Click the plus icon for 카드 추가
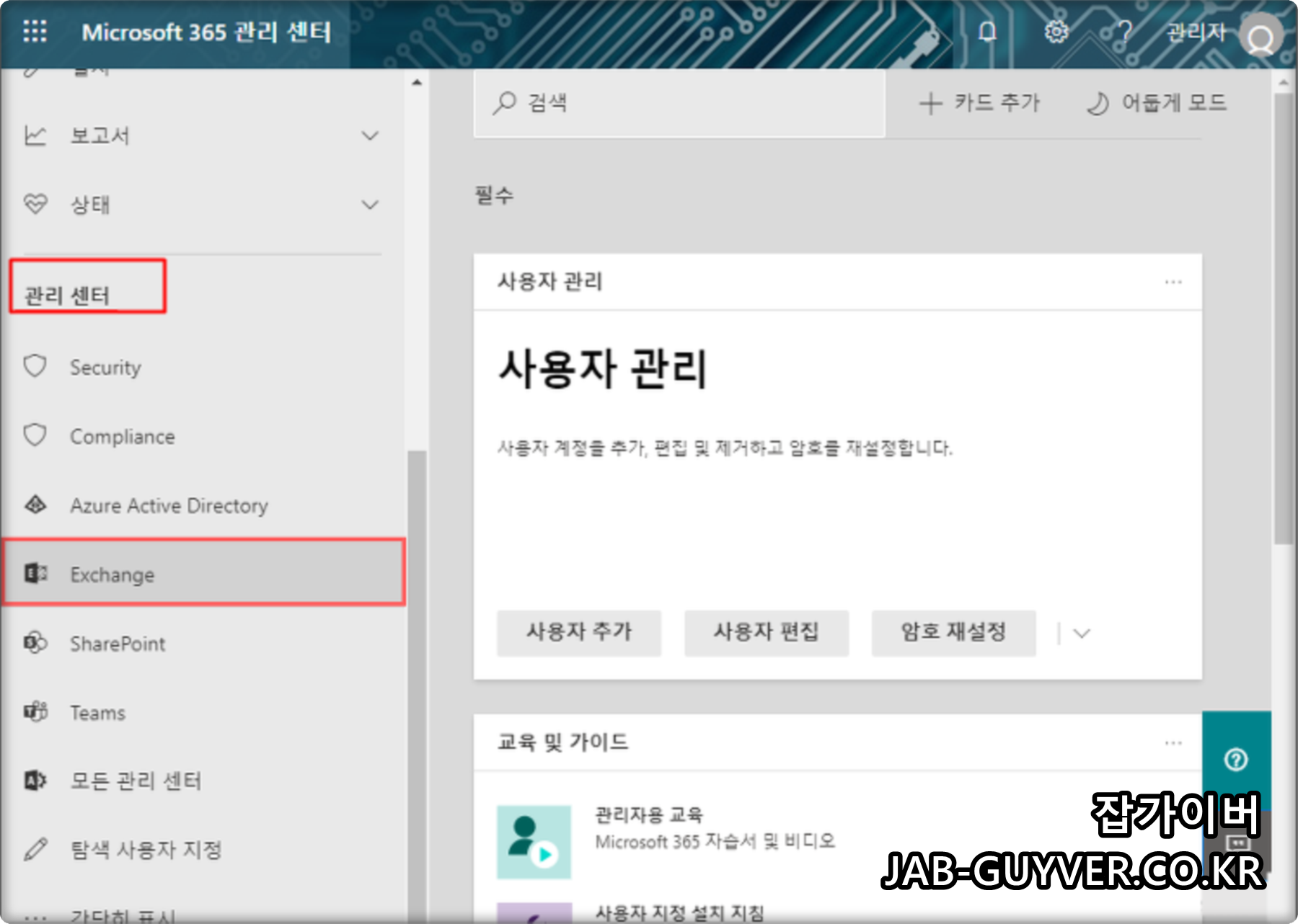Viewport: 1298px width, 924px height. pyautogui.click(x=930, y=103)
